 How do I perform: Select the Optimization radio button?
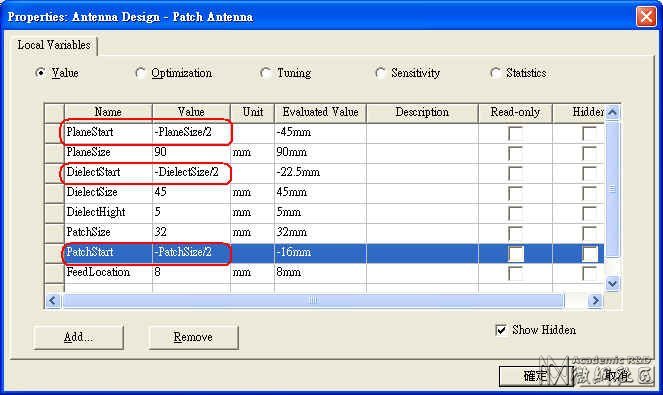[x=141, y=73]
